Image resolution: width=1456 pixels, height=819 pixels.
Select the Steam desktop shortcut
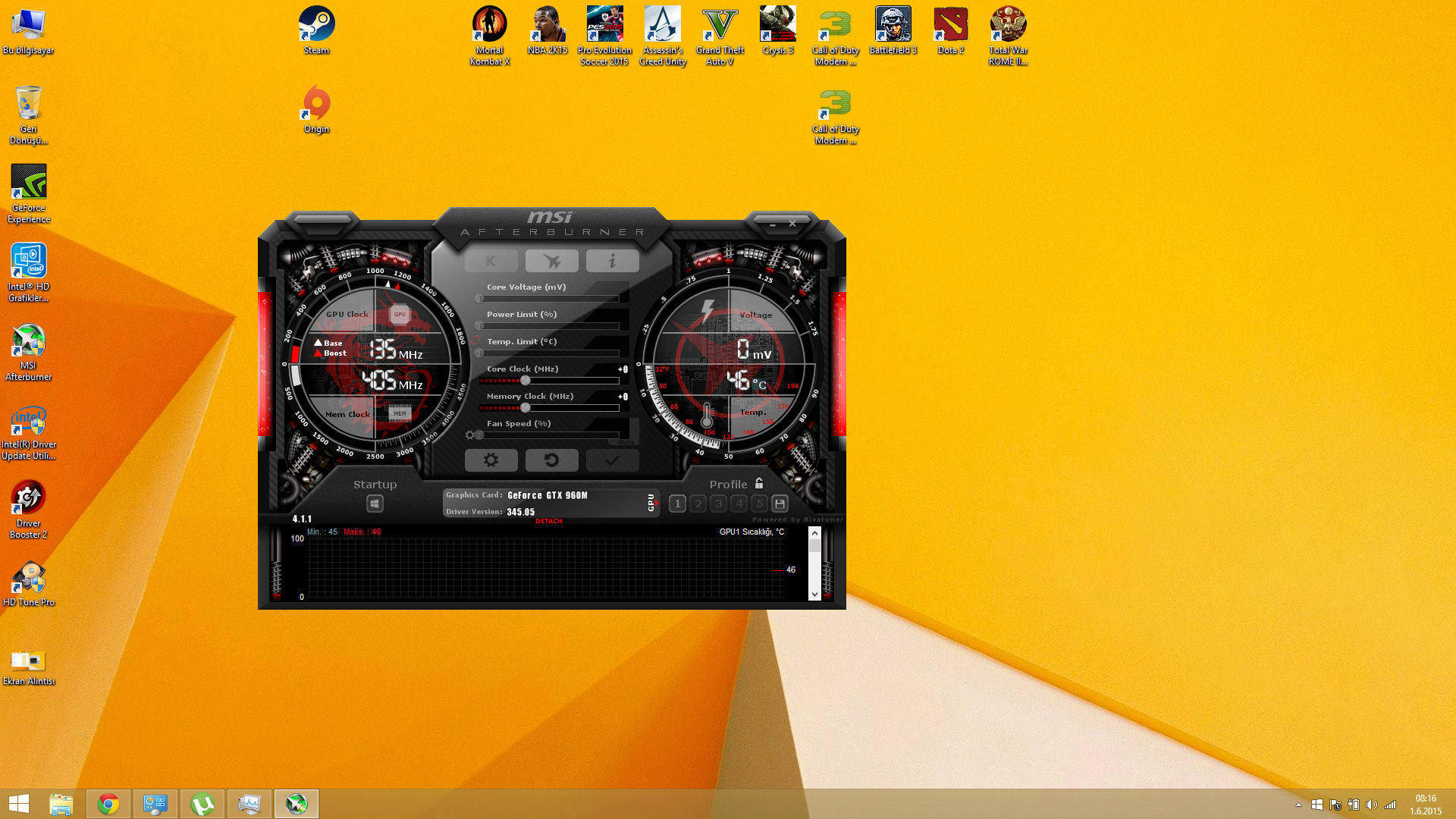(316, 30)
